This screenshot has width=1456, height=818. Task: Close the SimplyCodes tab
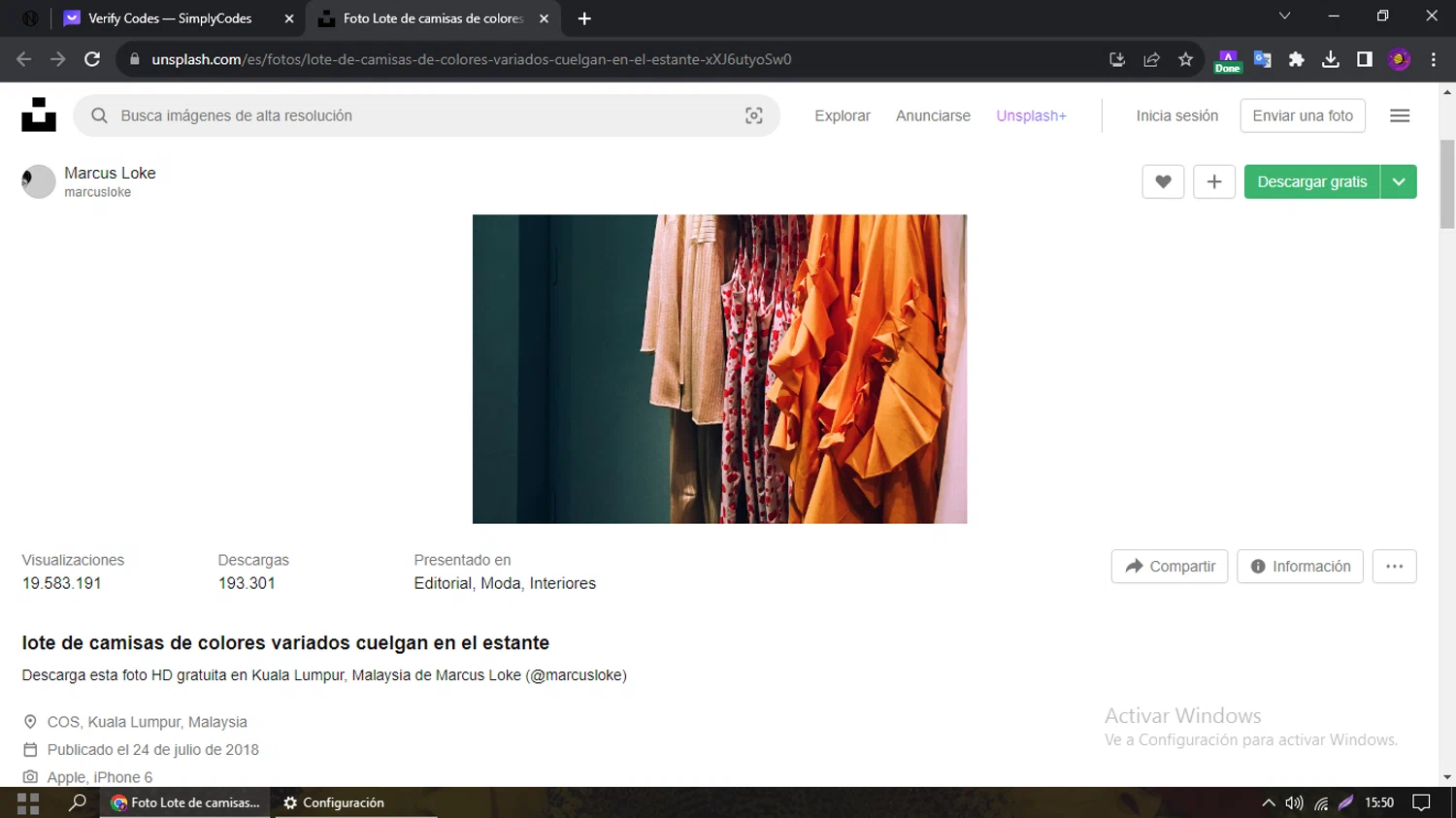[289, 18]
